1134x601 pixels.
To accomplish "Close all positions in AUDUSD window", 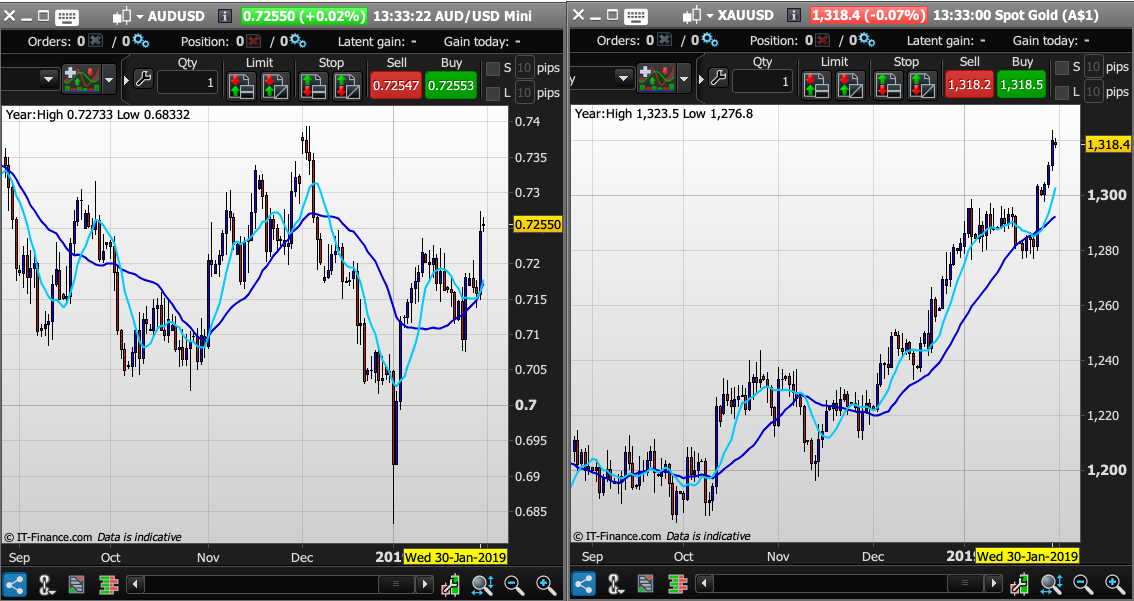I will tap(254, 41).
